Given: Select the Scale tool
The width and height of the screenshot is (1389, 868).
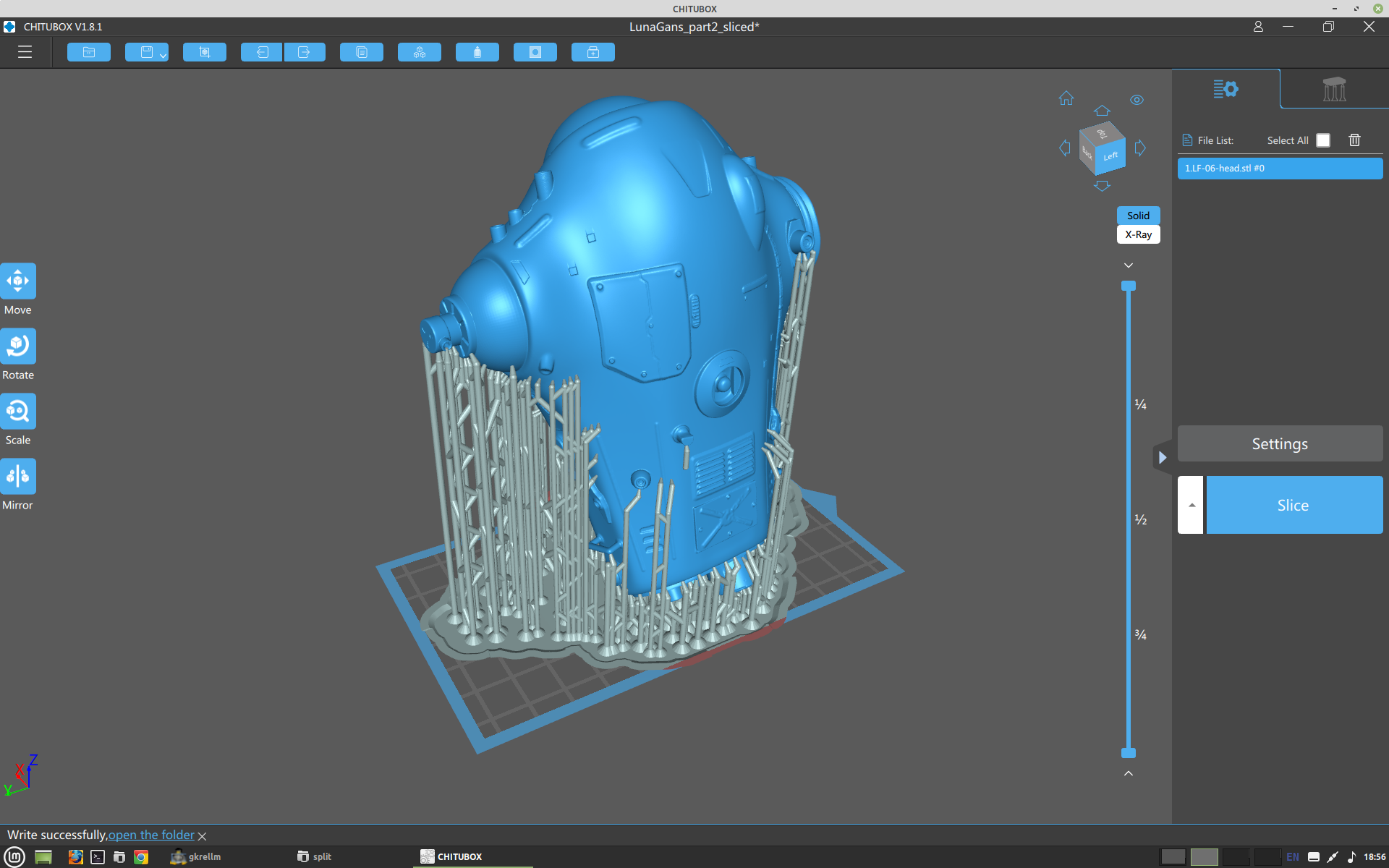Looking at the screenshot, I should pos(18,412).
